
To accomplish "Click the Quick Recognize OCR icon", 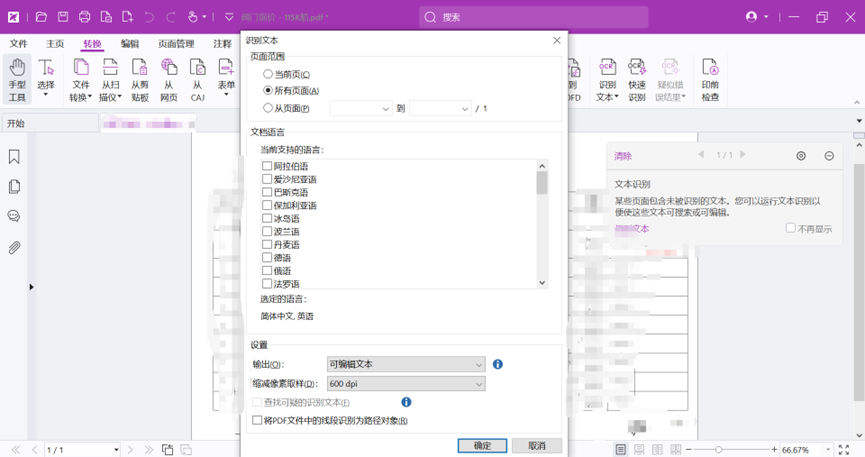I will (637, 69).
